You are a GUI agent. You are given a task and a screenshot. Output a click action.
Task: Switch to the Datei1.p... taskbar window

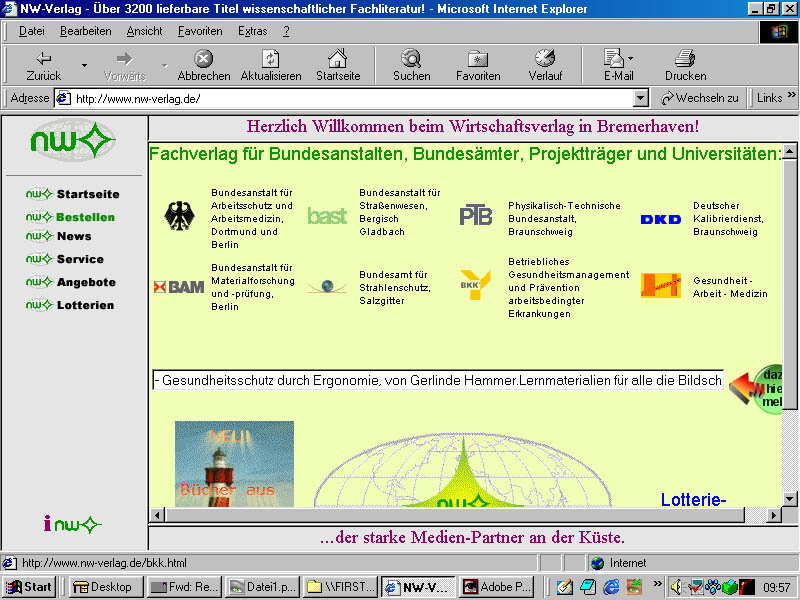click(262, 587)
